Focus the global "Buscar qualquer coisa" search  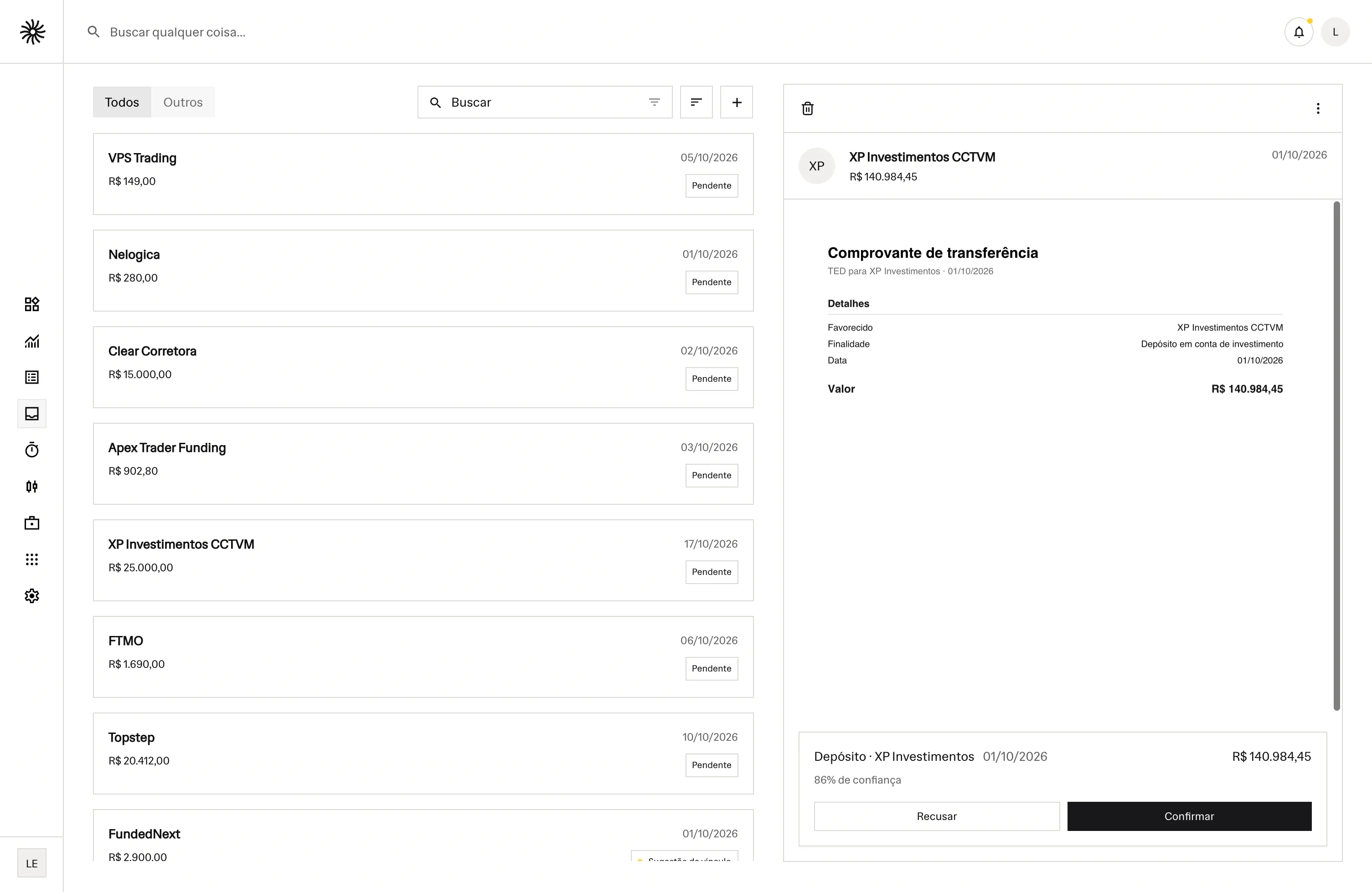coord(178,32)
